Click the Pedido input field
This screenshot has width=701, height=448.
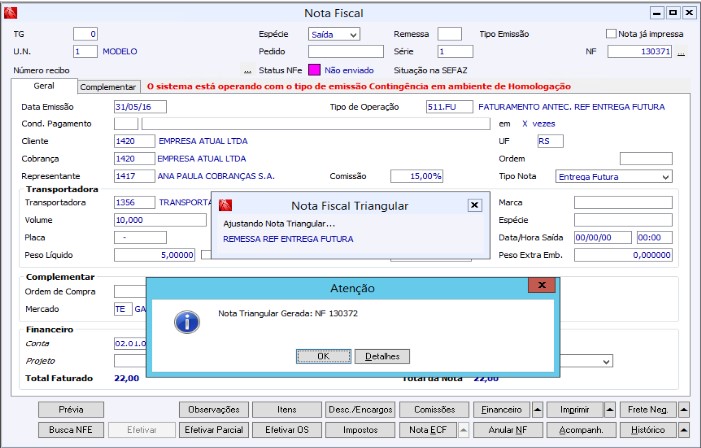point(346,51)
